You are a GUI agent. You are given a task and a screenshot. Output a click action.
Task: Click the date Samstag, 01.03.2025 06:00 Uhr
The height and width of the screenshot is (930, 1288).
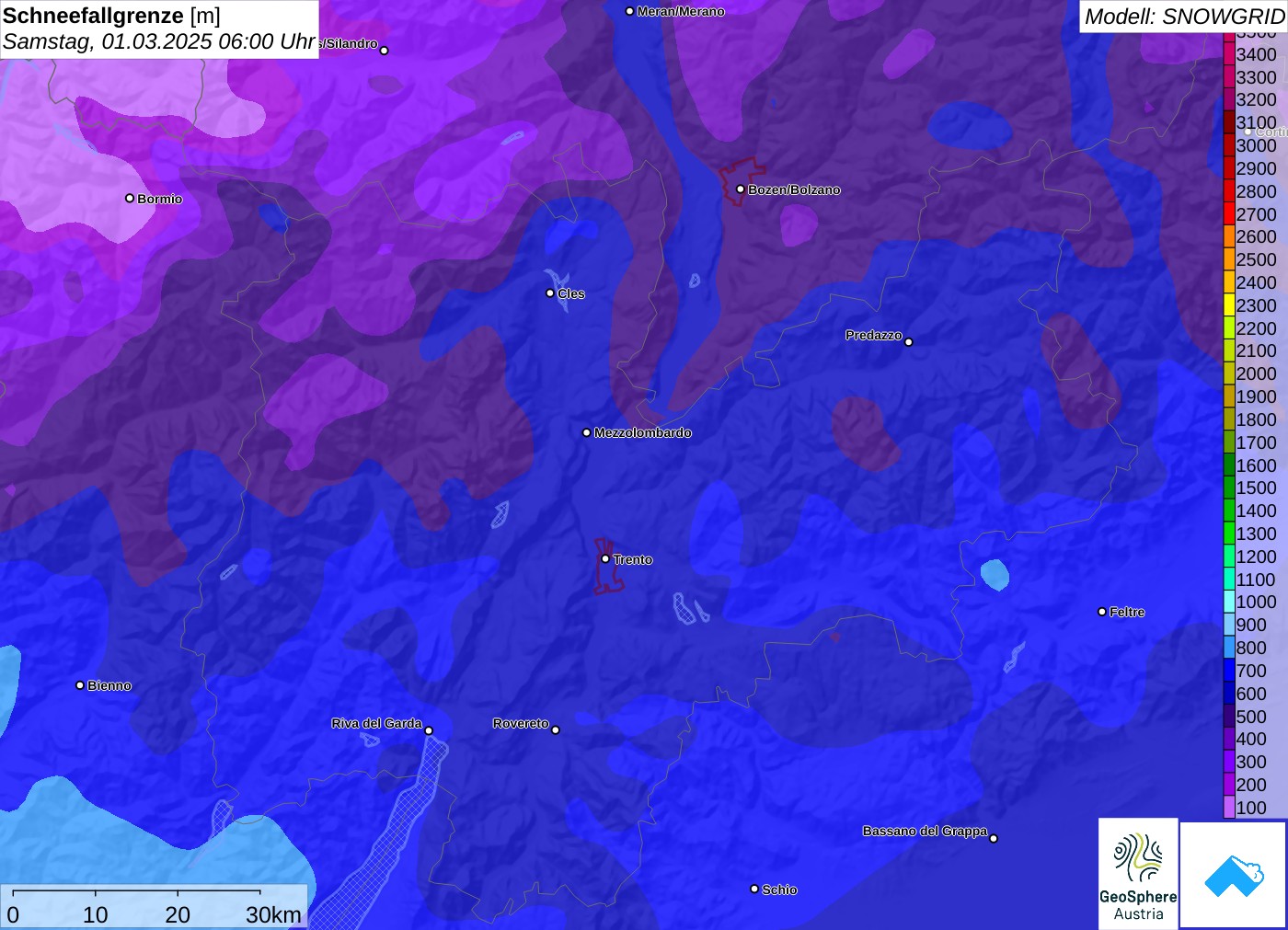(x=159, y=41)
